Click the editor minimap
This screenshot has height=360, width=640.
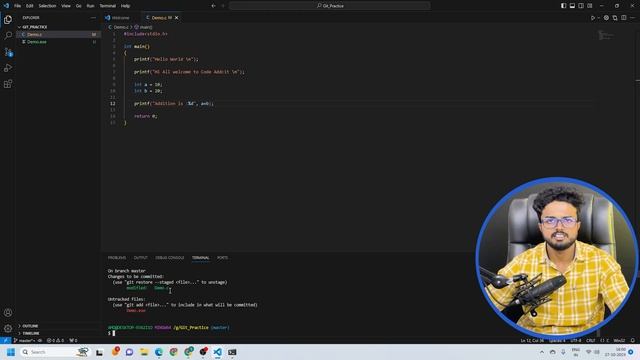coord(606,36)
